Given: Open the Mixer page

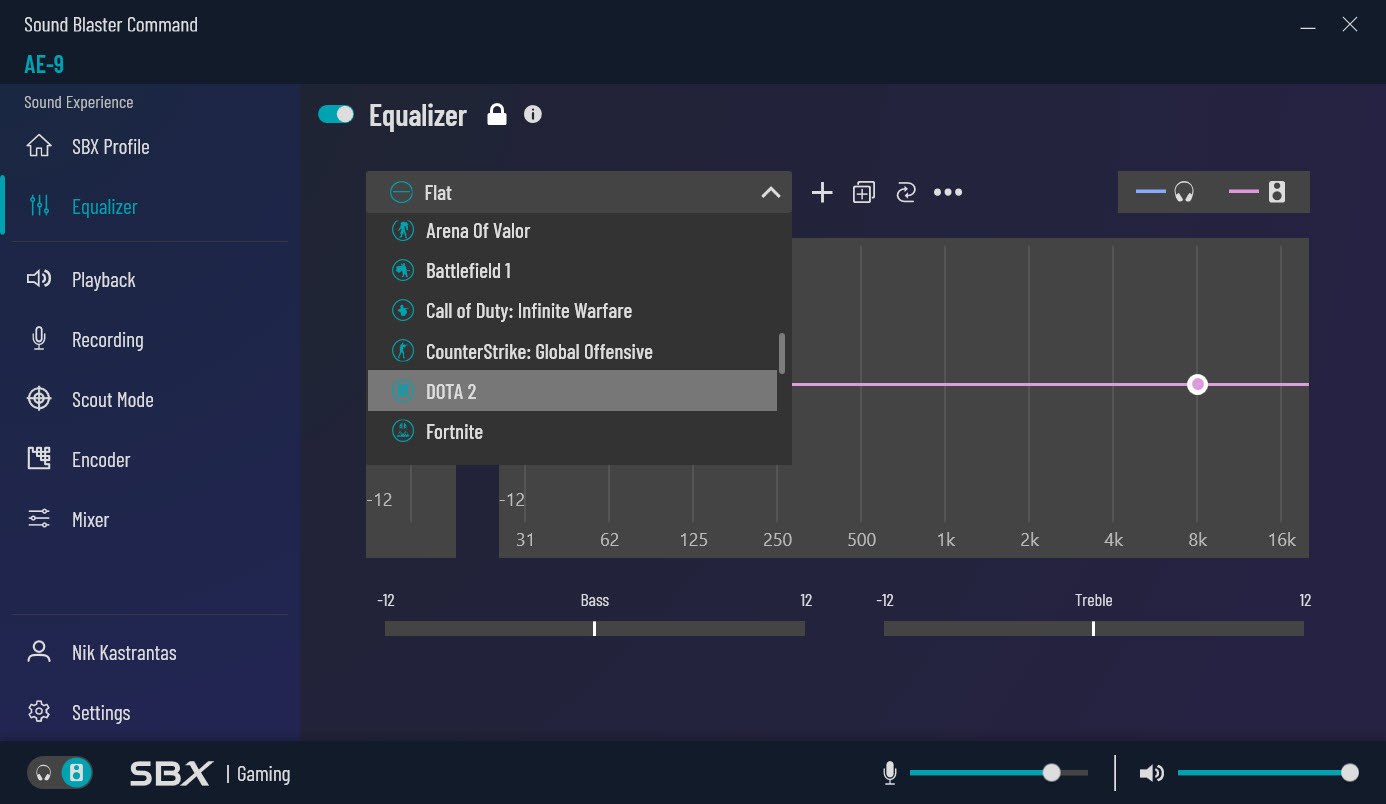Looking at the screenshot, I should click(x=150, y=519).
